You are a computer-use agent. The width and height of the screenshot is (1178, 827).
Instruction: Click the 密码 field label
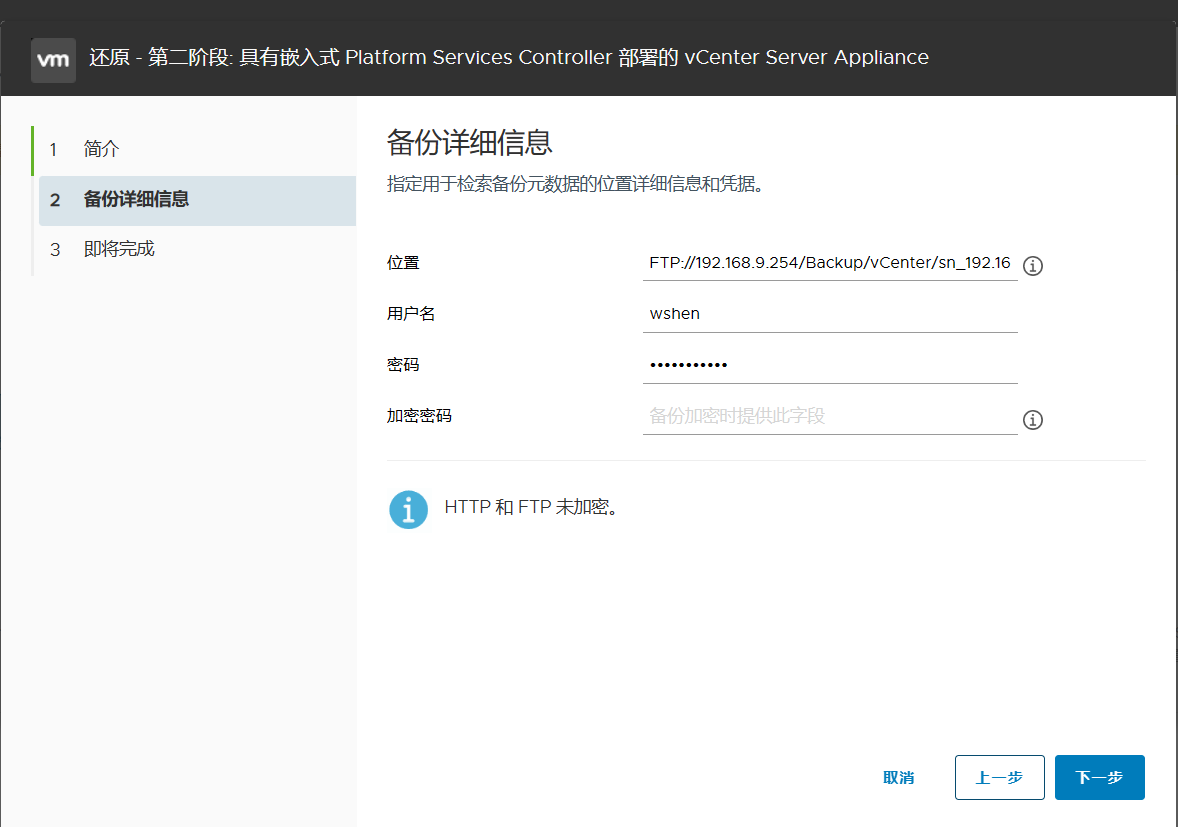click(x=403, y=365)
